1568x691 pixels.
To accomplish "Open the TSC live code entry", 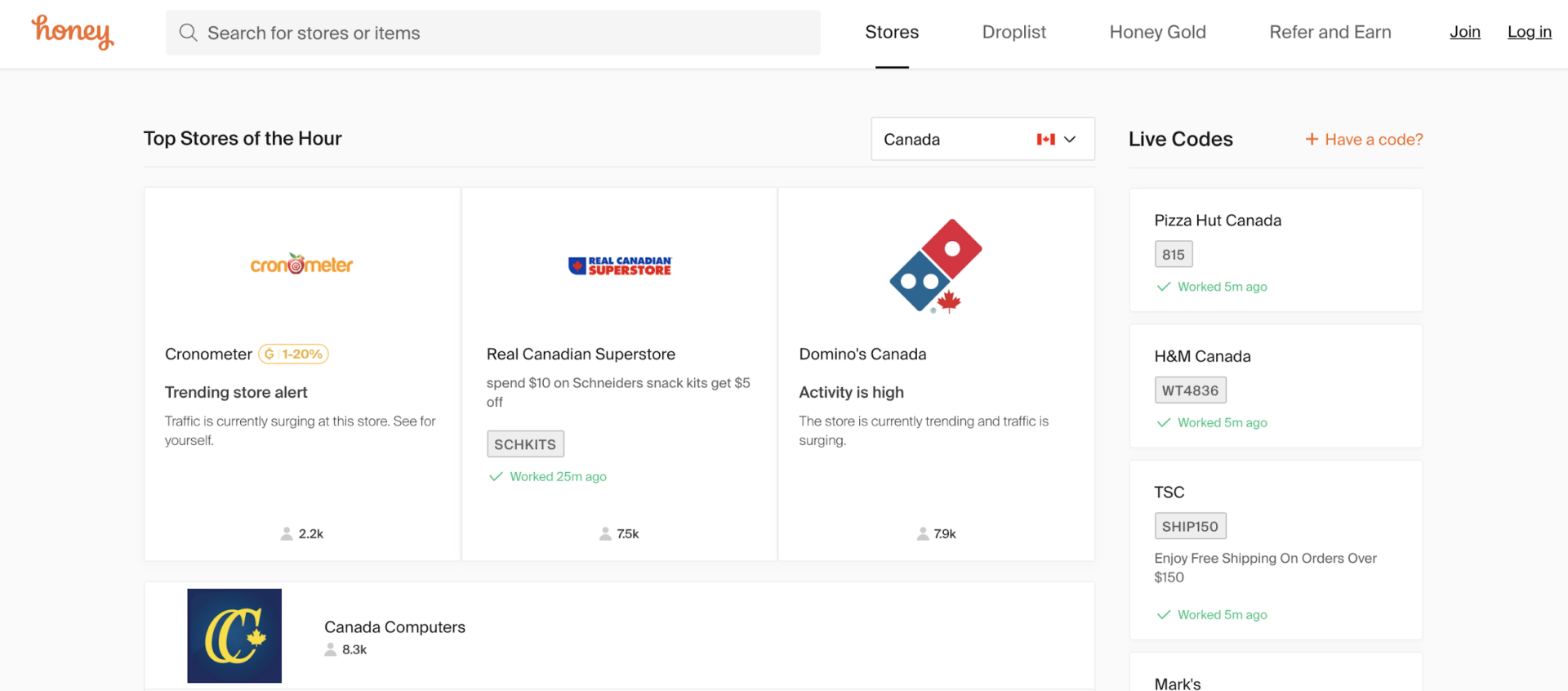I will click(x=1169, y=492).
